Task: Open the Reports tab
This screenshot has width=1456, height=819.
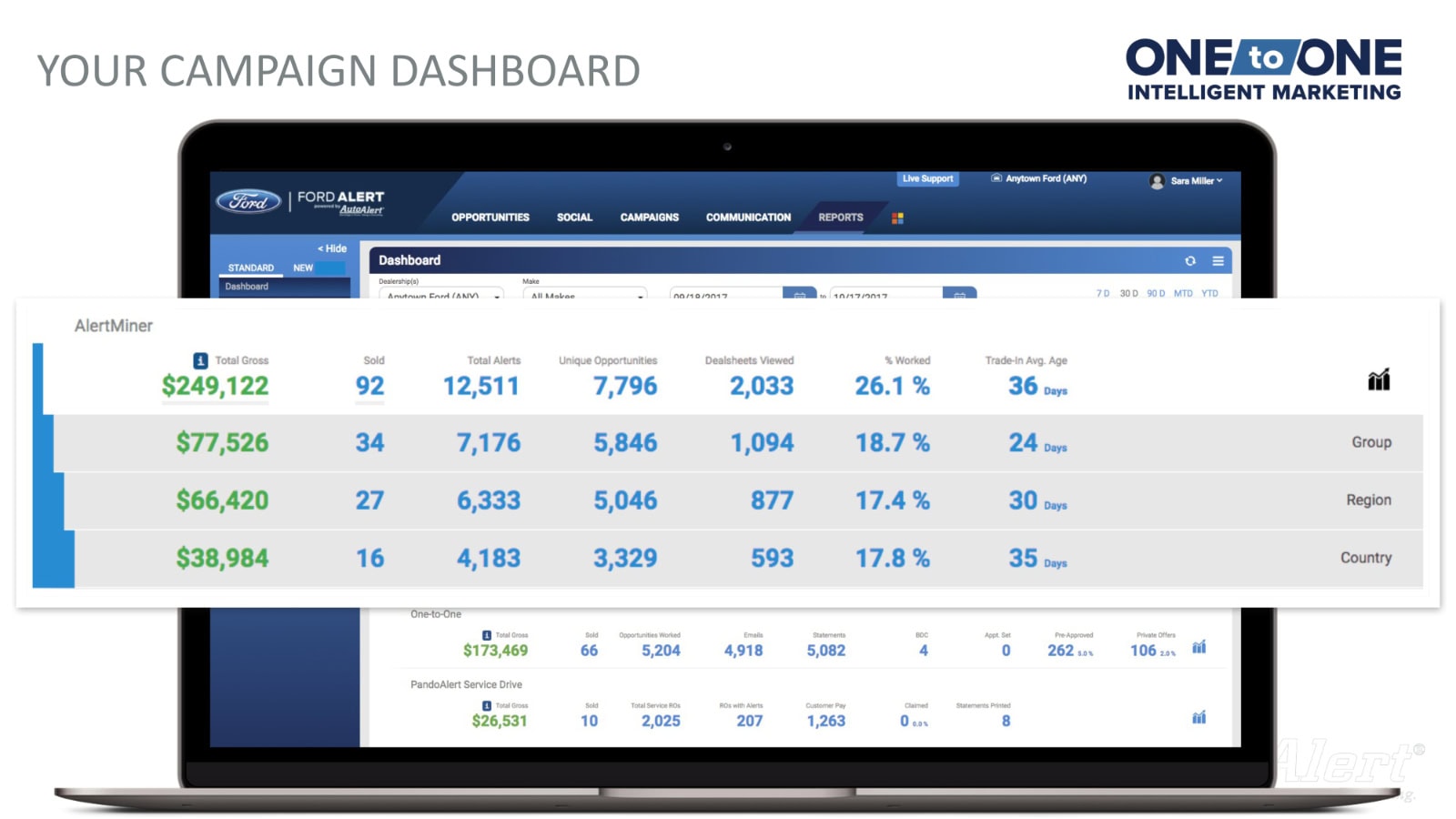Action: 841,217
